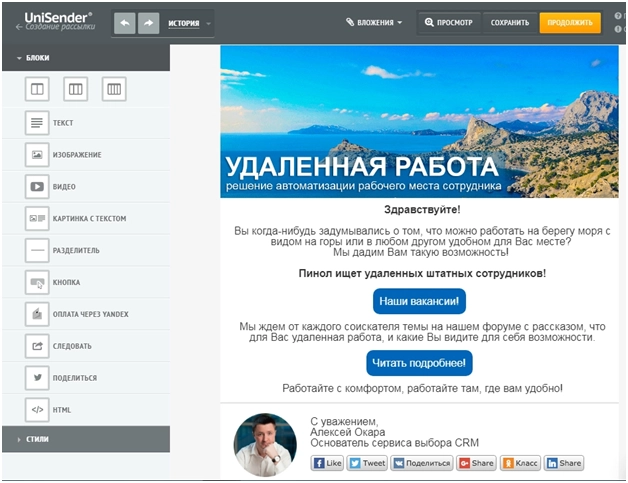Click the Просмотр preview button
The width and height of the screenshot is (628, 483).
click(x=449, y=22)
